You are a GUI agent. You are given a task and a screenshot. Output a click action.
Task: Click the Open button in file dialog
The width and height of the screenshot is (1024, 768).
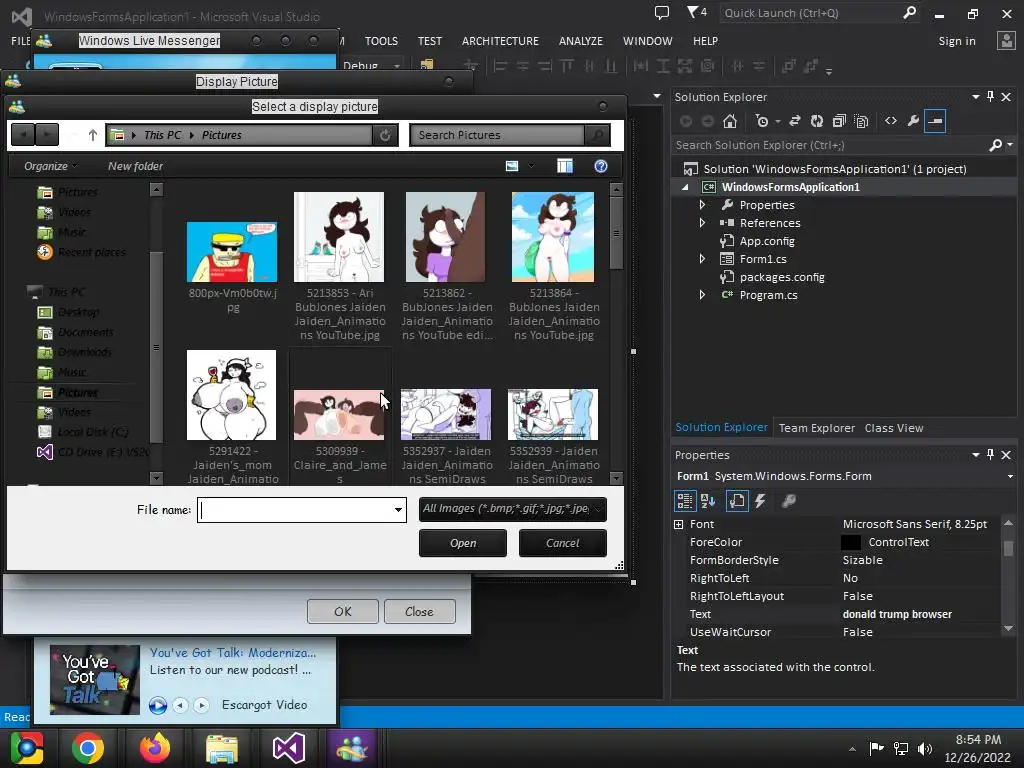click(x=463, y=543)
